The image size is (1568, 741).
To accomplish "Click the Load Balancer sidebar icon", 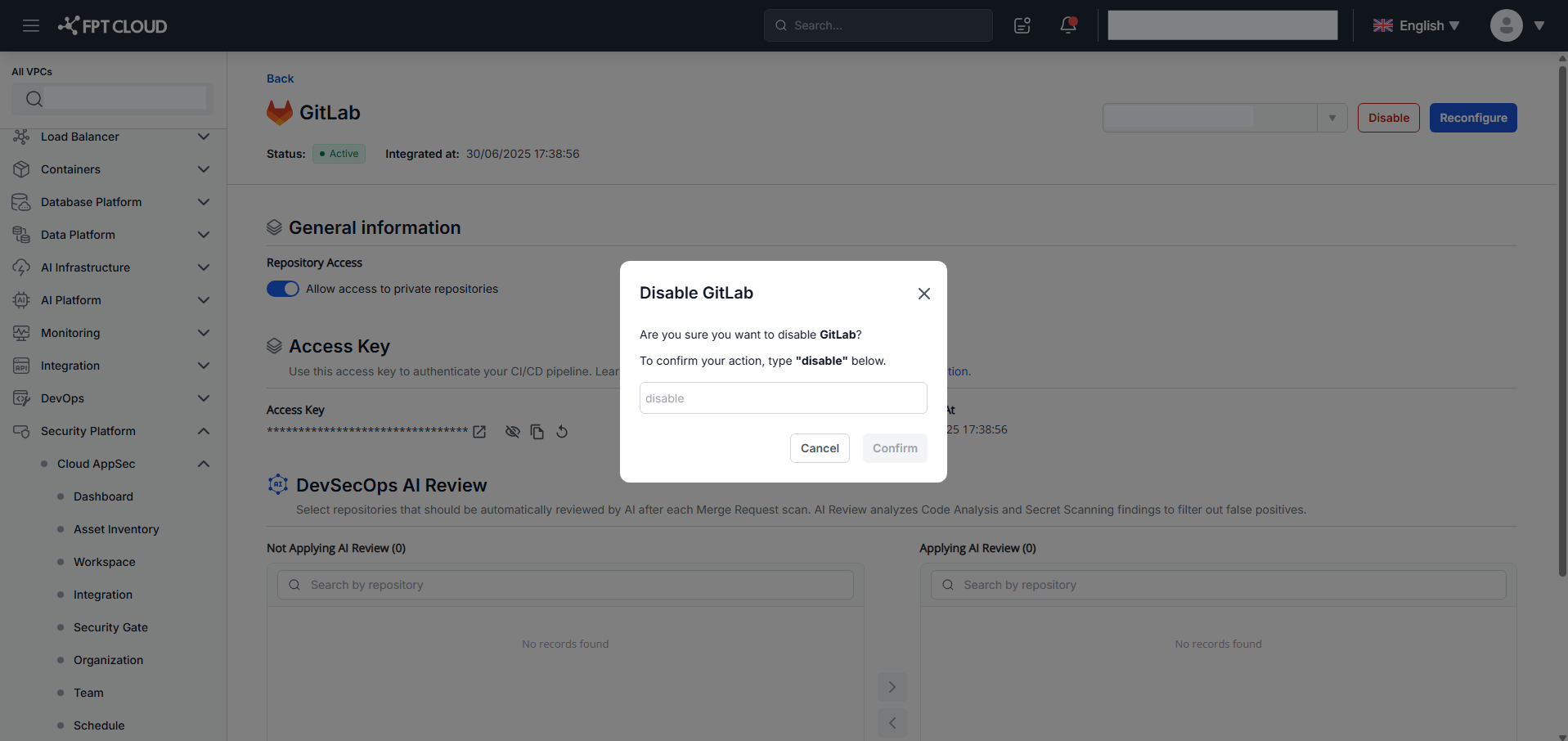I will coord(21,137).
